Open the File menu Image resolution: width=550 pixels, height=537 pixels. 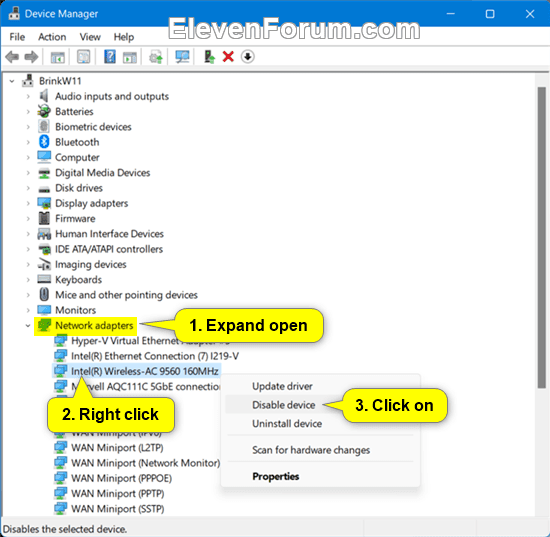pos(17,37)
